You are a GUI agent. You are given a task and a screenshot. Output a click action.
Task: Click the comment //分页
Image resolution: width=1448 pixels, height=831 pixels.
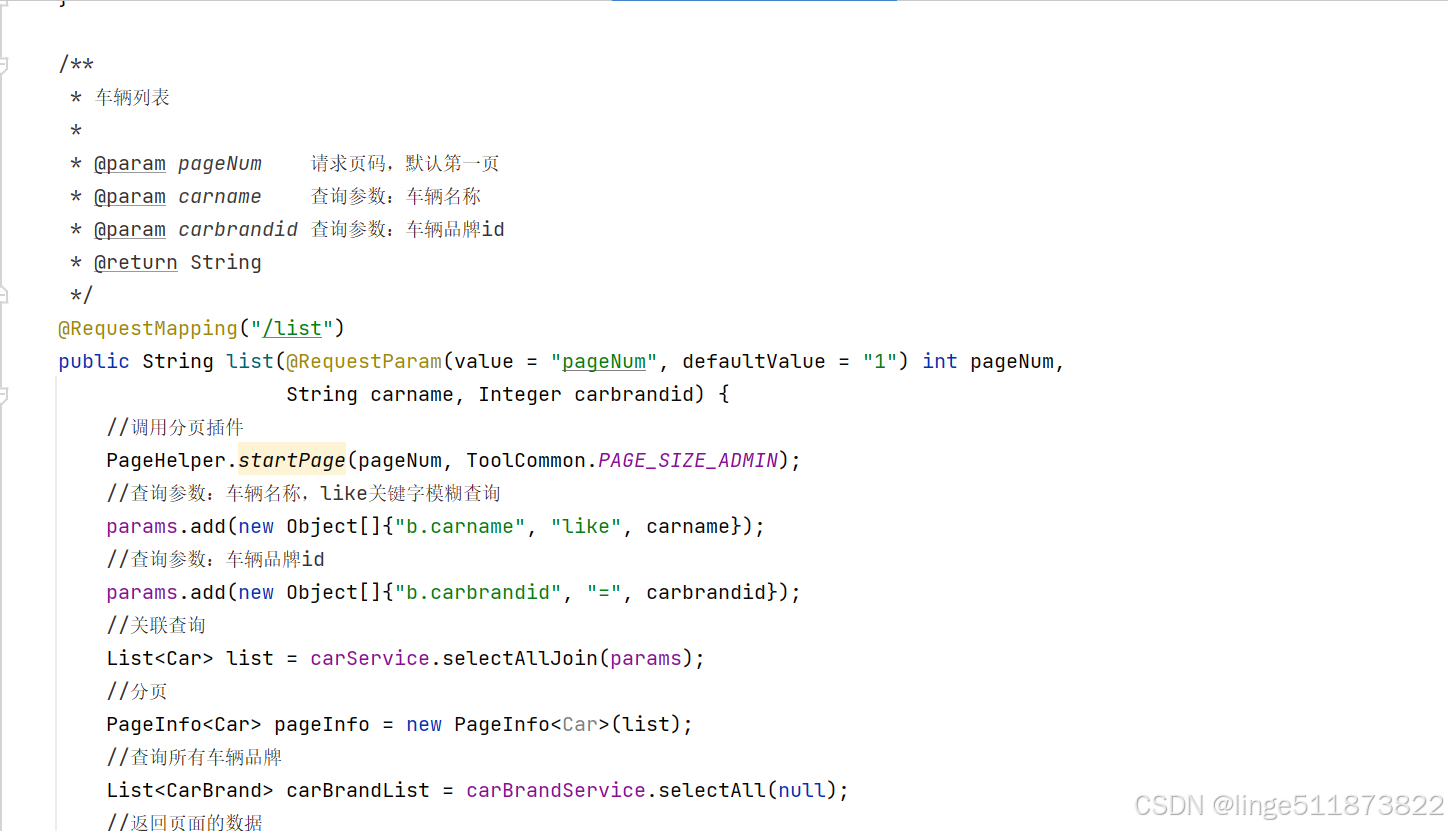(137, 691)
